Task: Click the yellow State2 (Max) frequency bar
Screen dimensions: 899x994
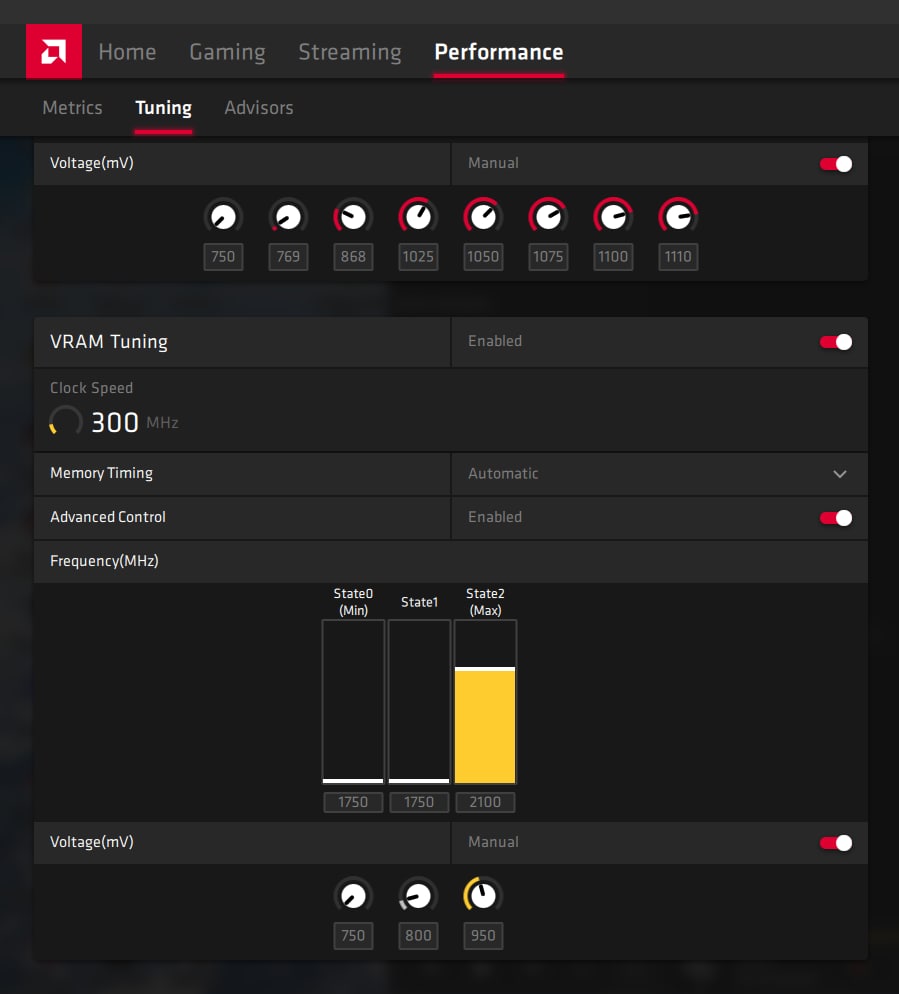Action: 485,702
